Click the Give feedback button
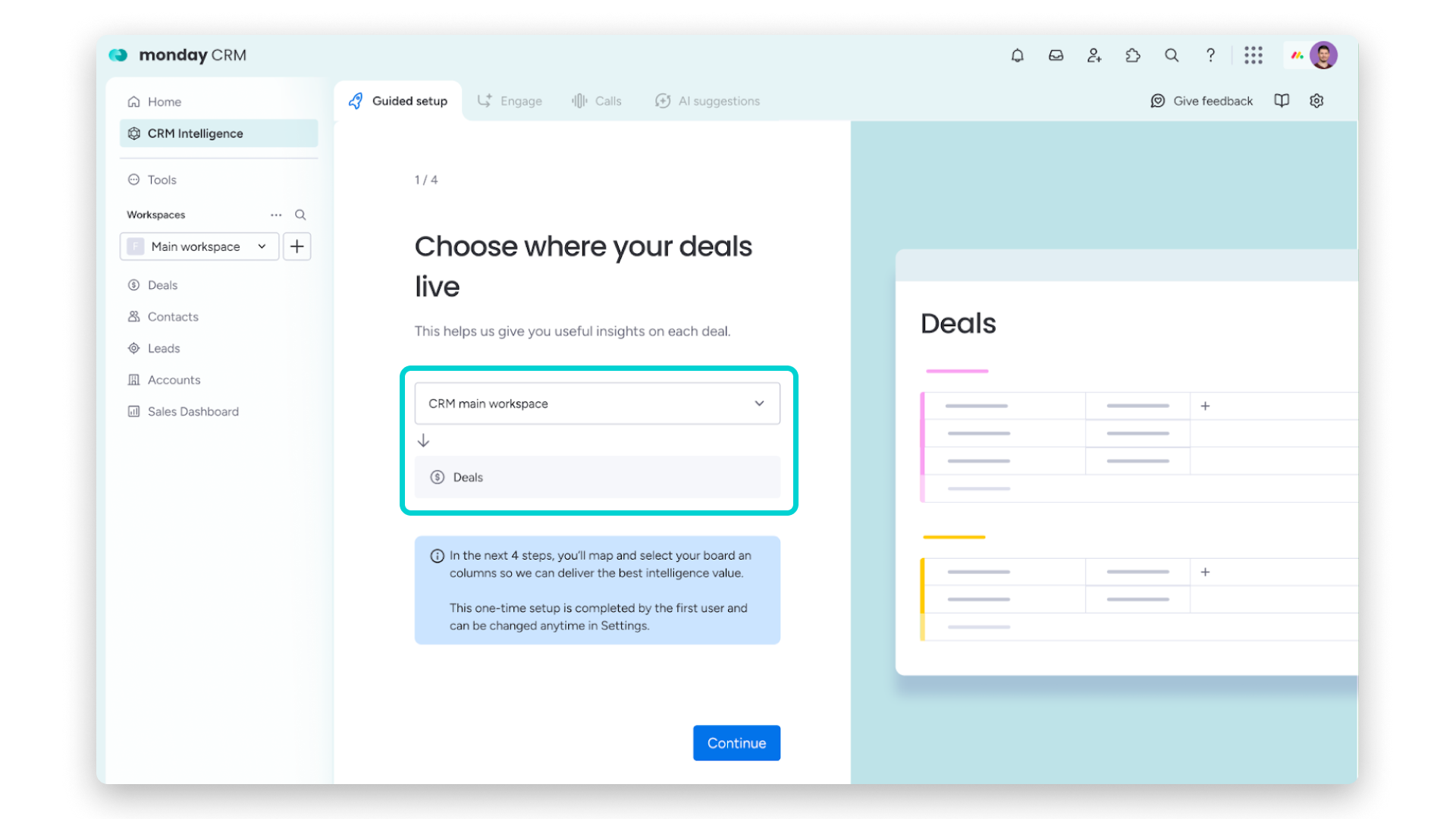This screenshot has height=819, width=1456. [x=1202, y=101]
